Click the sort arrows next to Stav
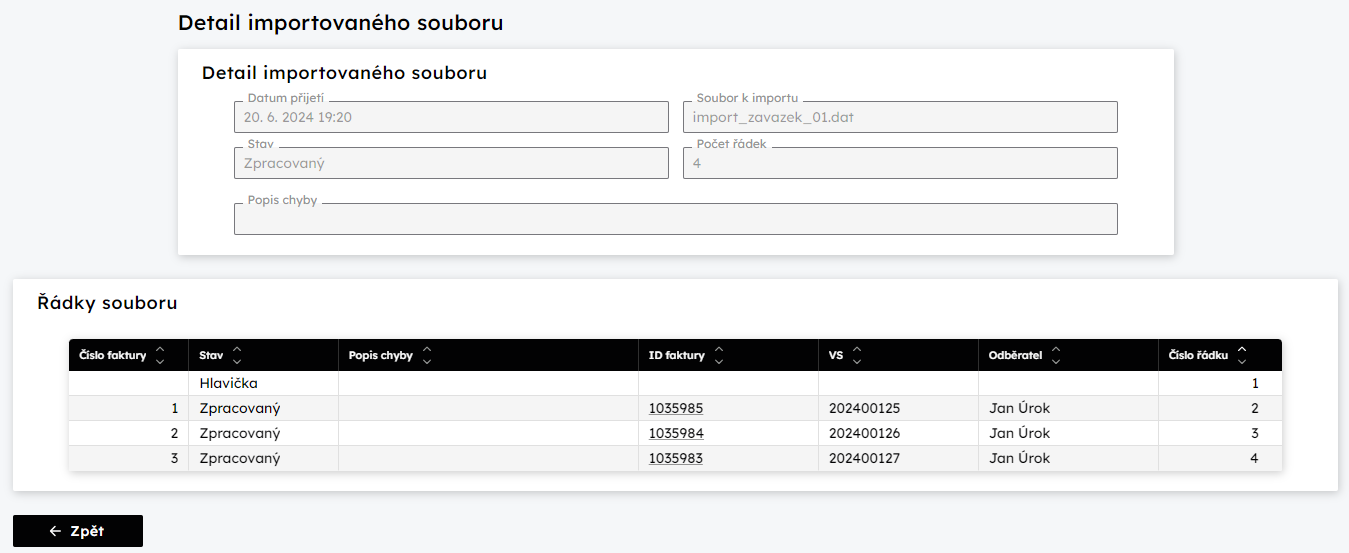The image size is (1349, 553). (237, 355)
